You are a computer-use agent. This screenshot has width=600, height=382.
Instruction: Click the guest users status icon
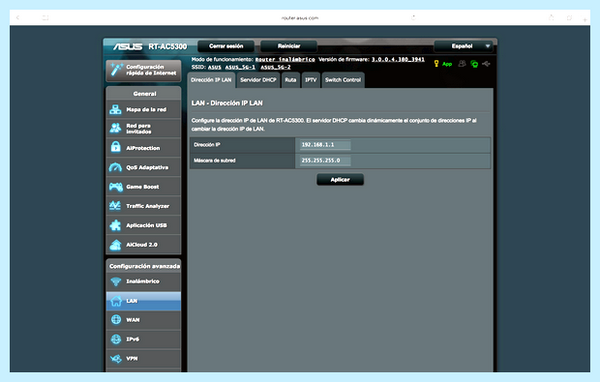[462, 64]
